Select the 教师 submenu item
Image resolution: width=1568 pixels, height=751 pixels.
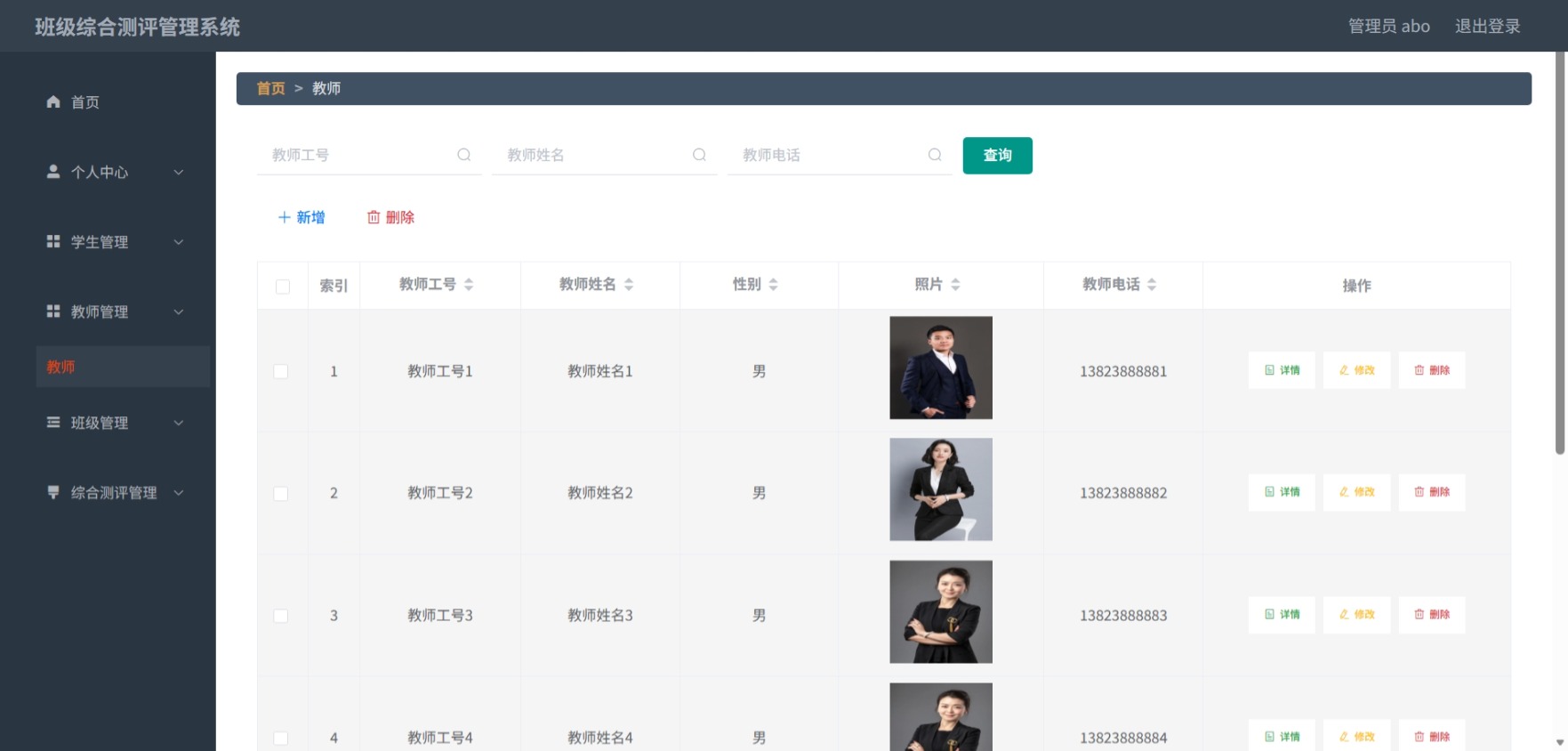tap(123, 367)
